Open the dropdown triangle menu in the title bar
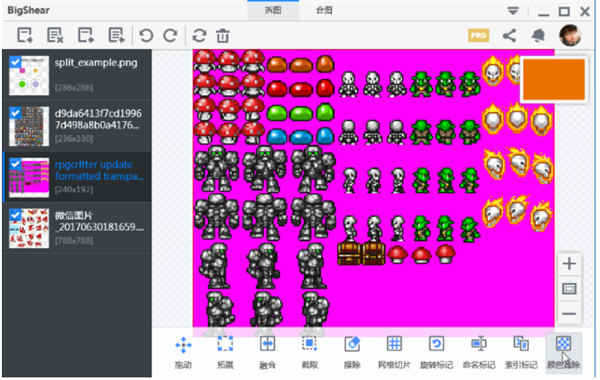This screenshot has height=380, width=600. (x=513, y=11)
